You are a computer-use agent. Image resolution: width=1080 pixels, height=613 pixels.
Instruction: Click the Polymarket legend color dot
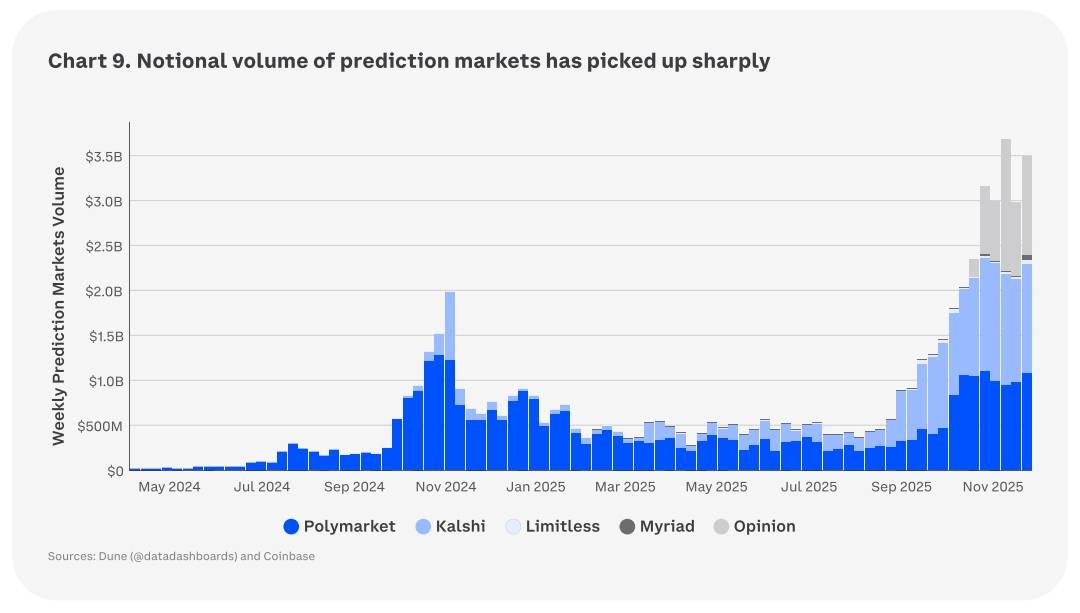[x=292, y=527]
